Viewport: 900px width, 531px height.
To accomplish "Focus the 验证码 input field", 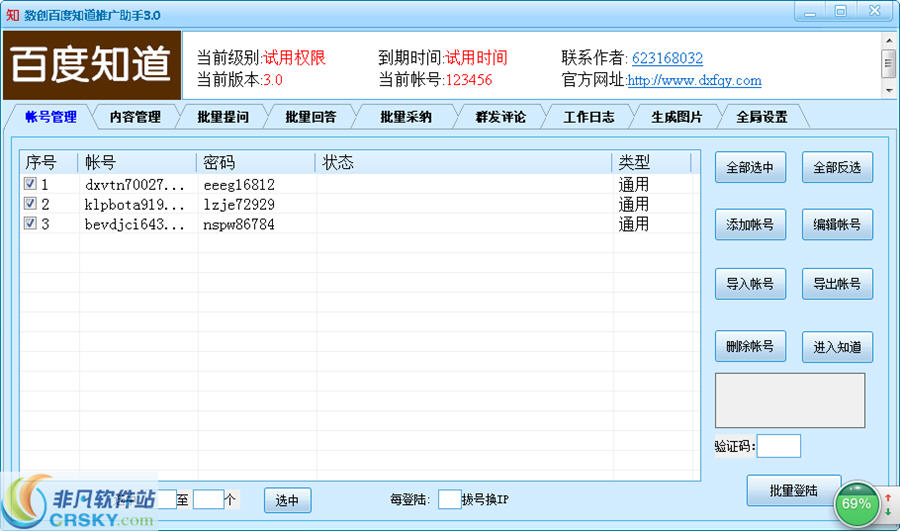I will click(x=778, y=446).
